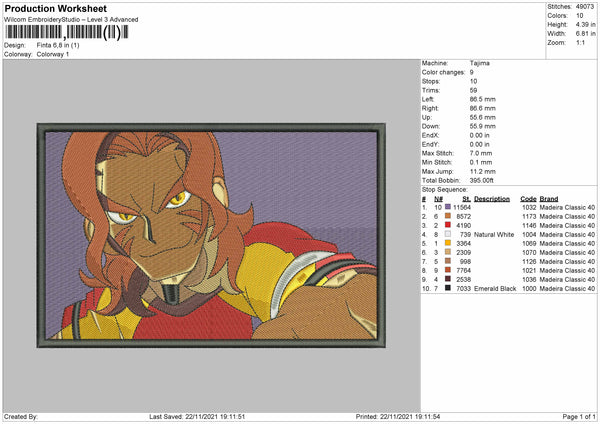
Task: Click the 'Description' column header
Action: click(x=492, y=199)
